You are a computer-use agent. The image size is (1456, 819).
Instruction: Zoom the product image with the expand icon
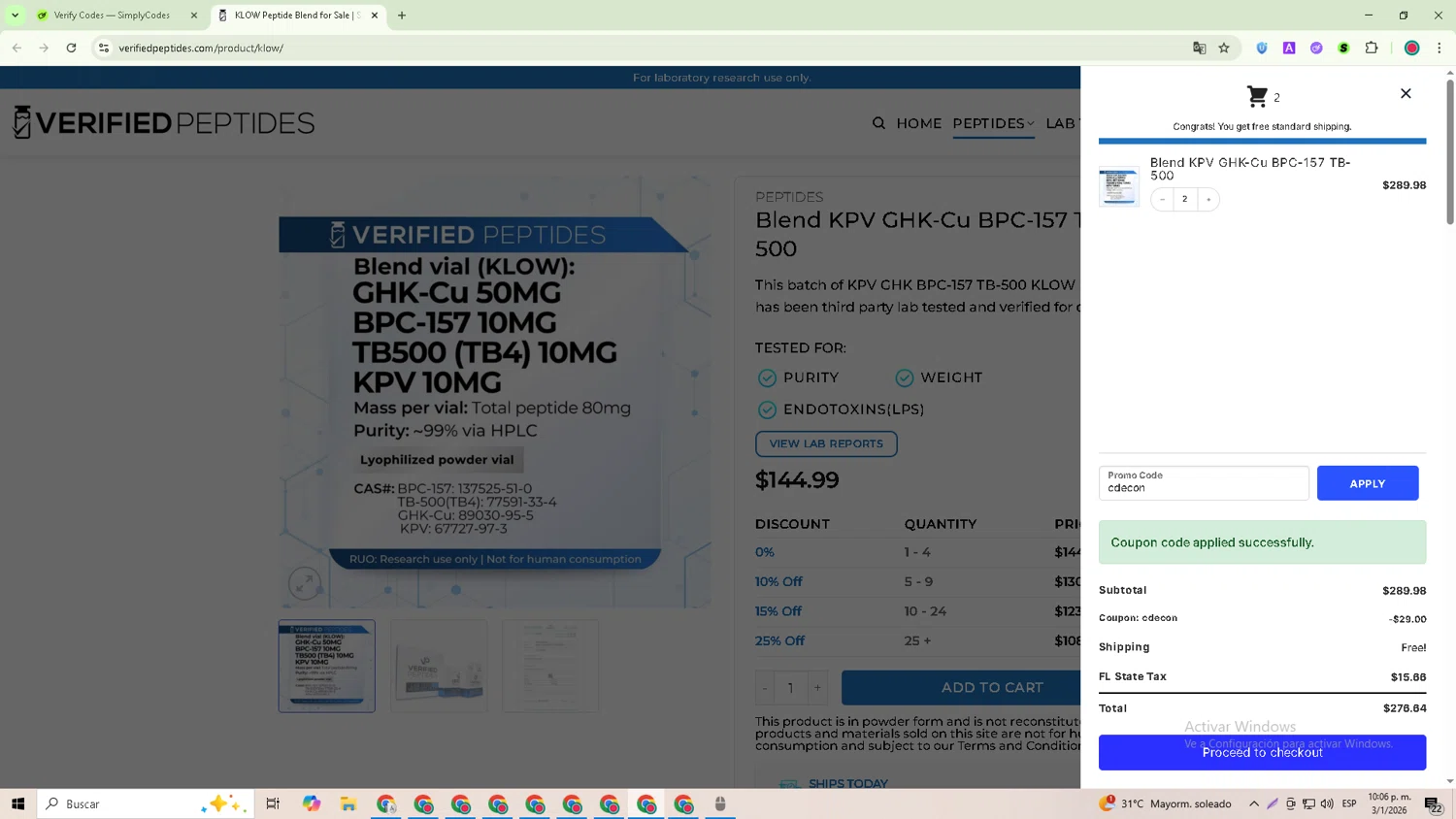point(305,583)
